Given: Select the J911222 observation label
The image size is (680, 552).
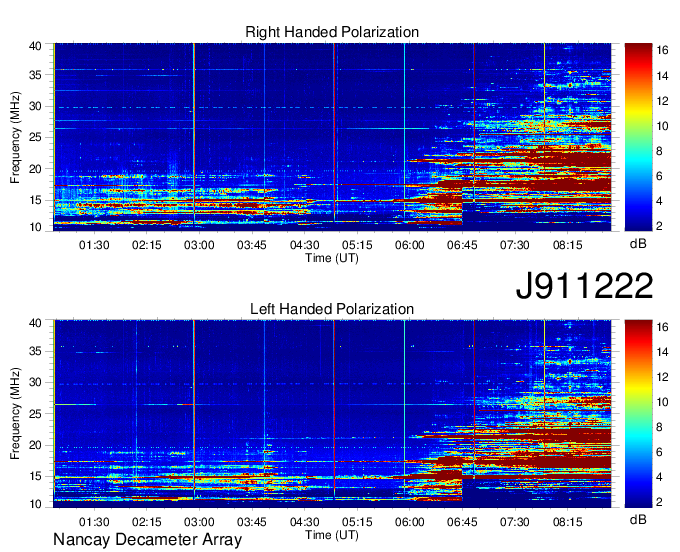Looking at the screenshot, I should [x=584, y=286].
